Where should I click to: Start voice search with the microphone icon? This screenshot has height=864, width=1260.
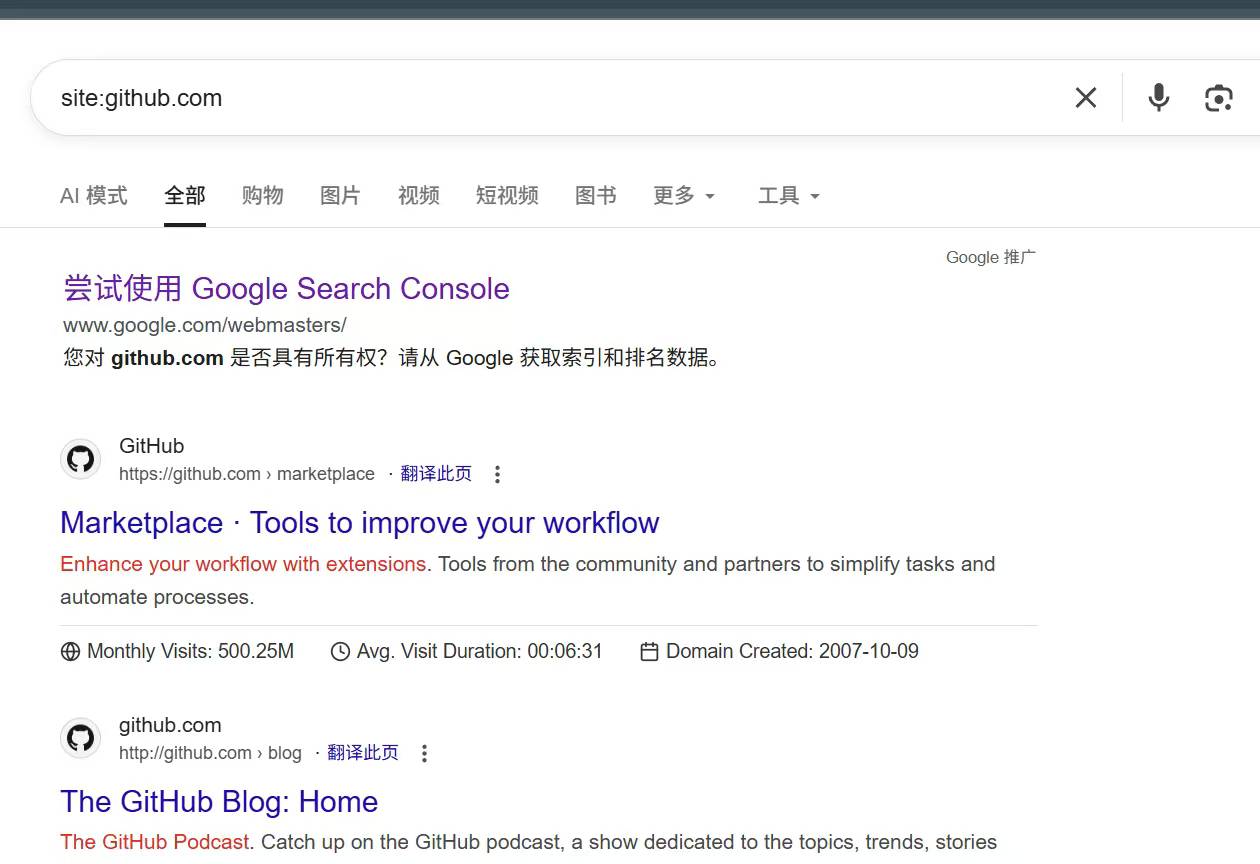(1159, 97)
